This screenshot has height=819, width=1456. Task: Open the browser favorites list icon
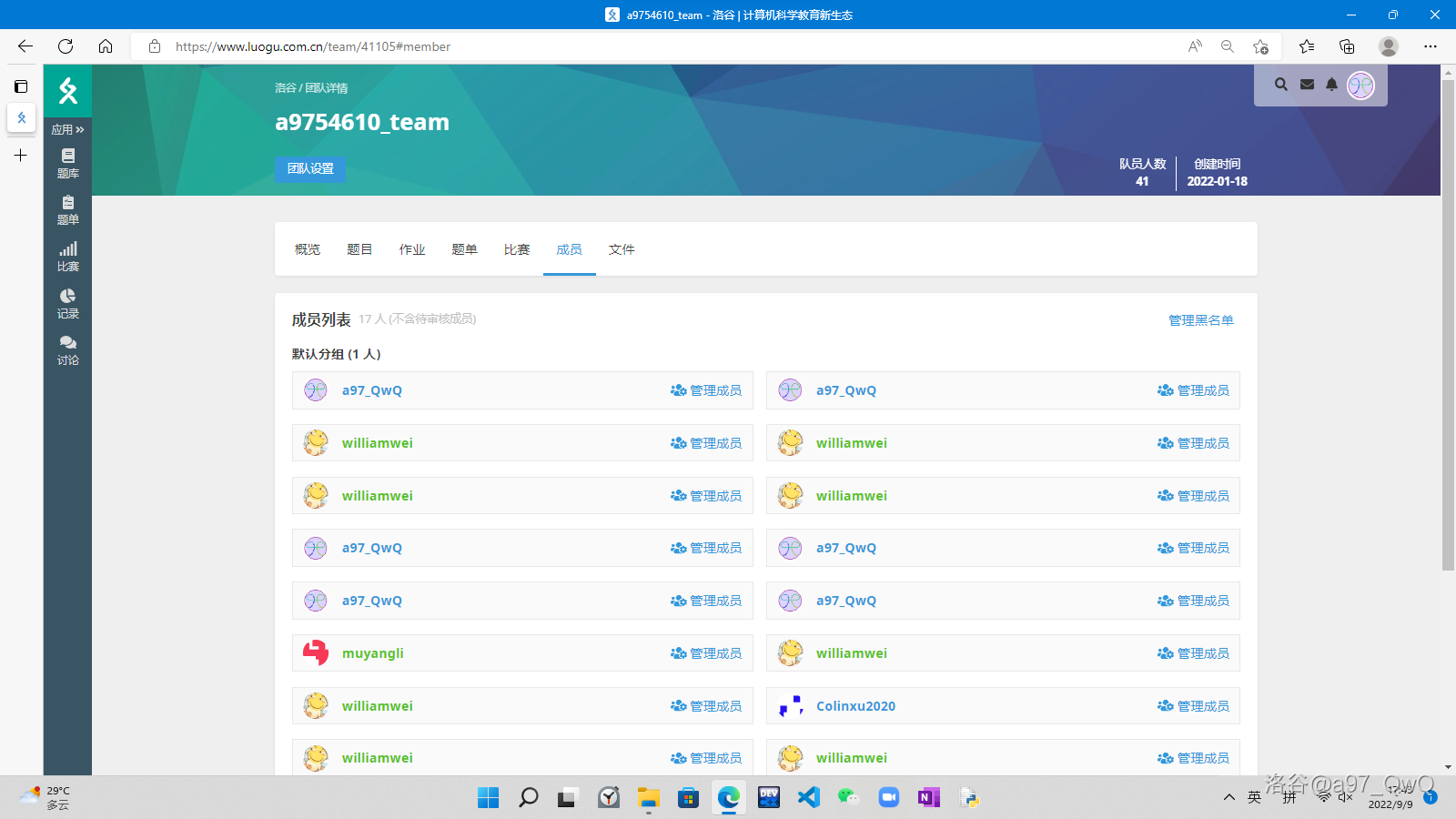pos(1307,46)
